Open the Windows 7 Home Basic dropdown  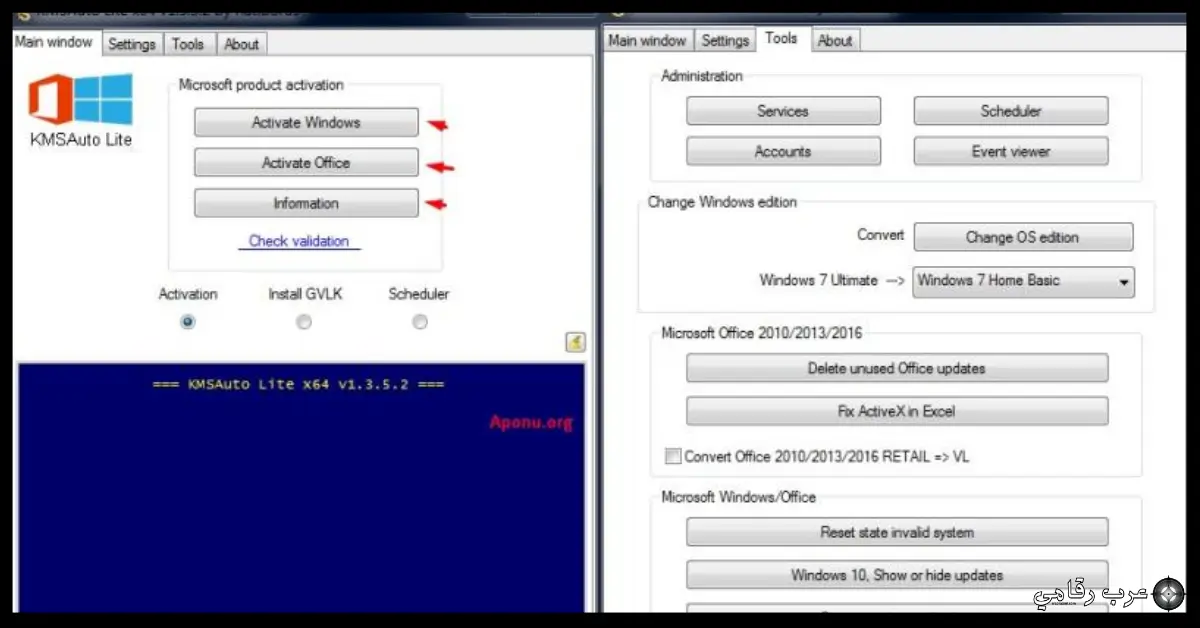click(x=1023, y=281)
